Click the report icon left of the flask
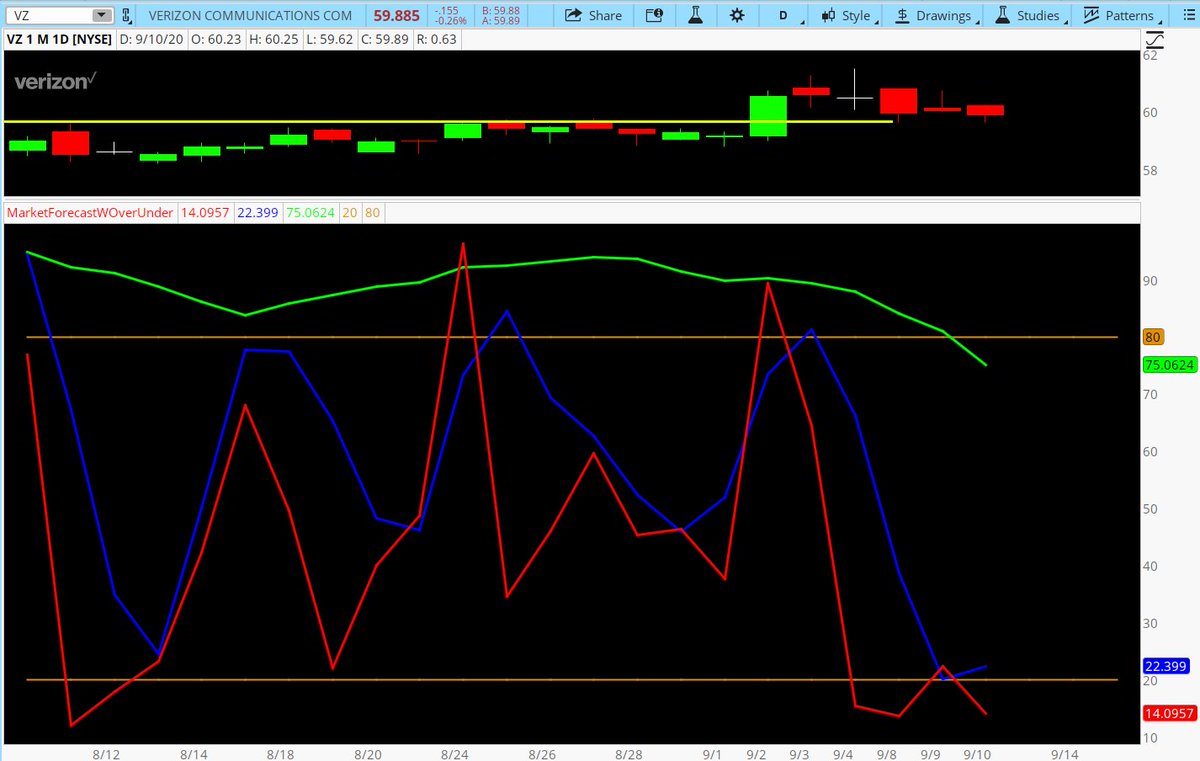1200x761 pixels. (x=655, y=16)
